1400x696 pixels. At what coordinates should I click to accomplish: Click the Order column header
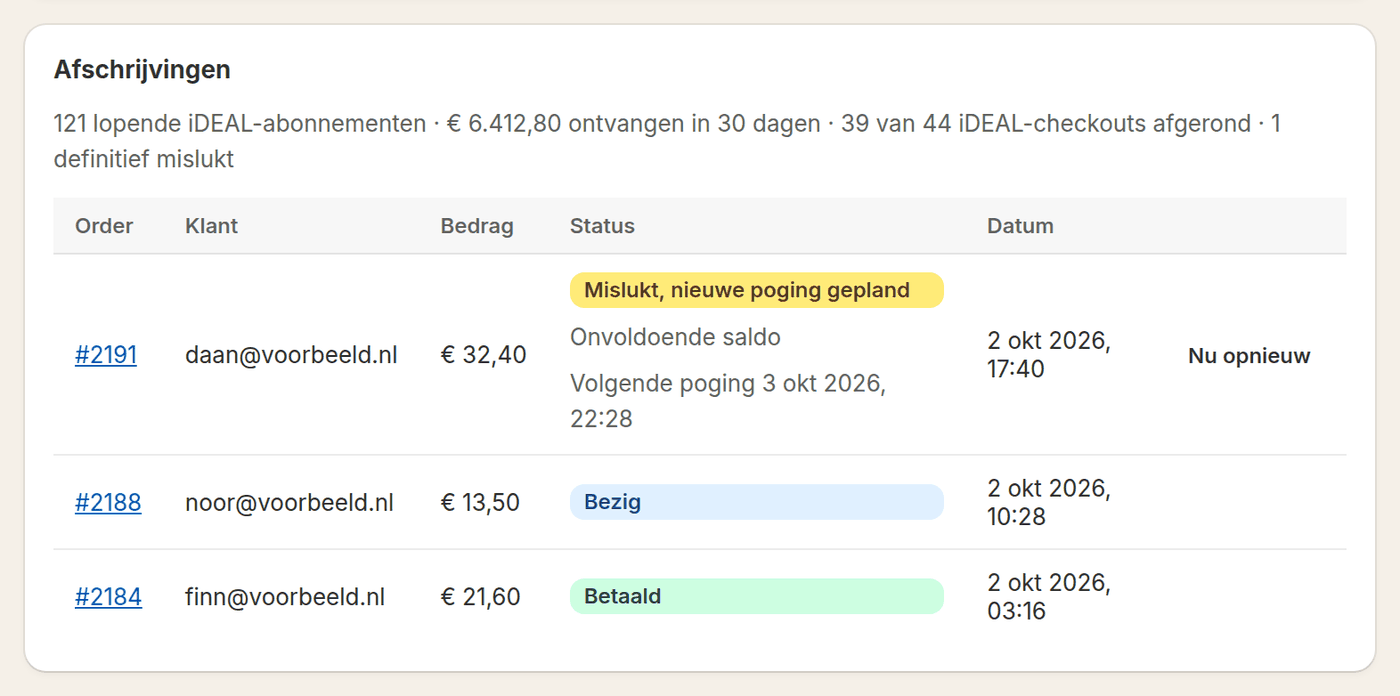coord(104,226)
